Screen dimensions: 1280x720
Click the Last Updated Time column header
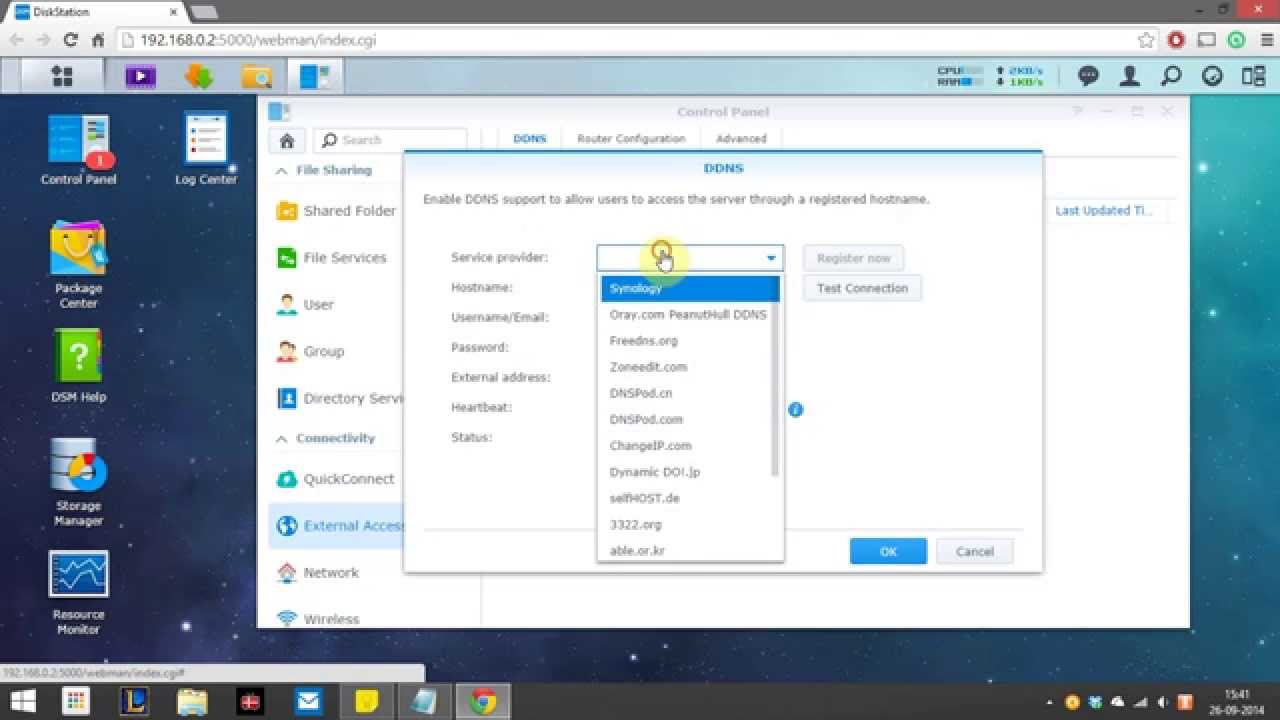[1104, 211]
